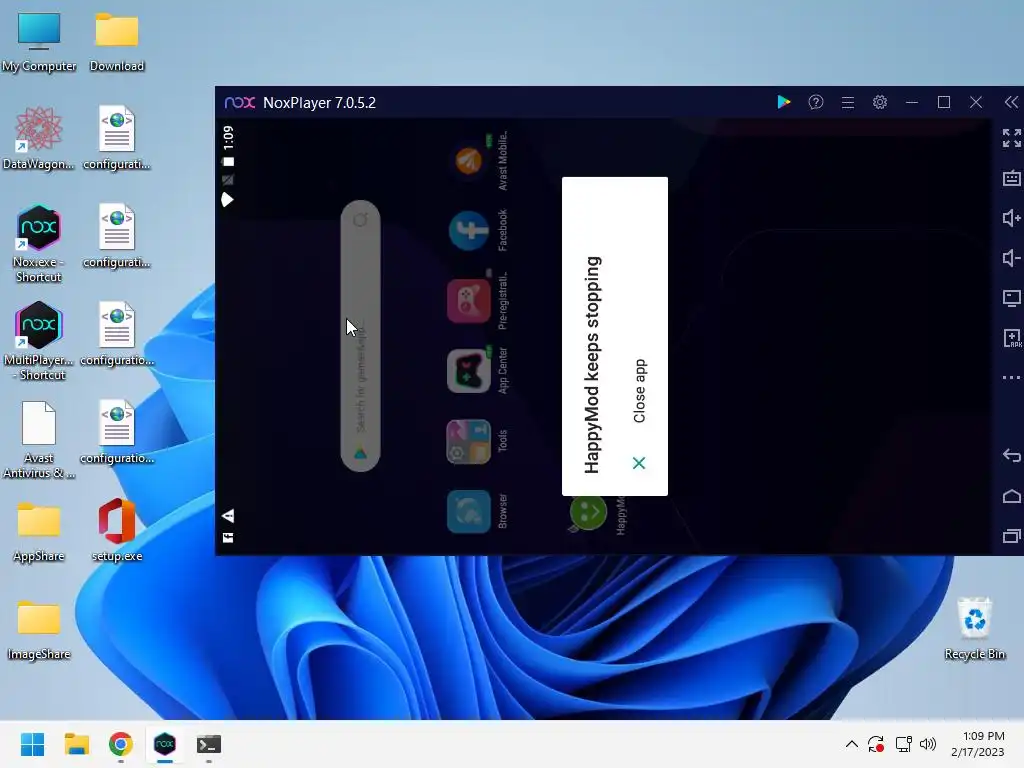The height and width of the screenshot is (768, 1024).
Task: Open the terminal from the taskbar
Action: 209,744
